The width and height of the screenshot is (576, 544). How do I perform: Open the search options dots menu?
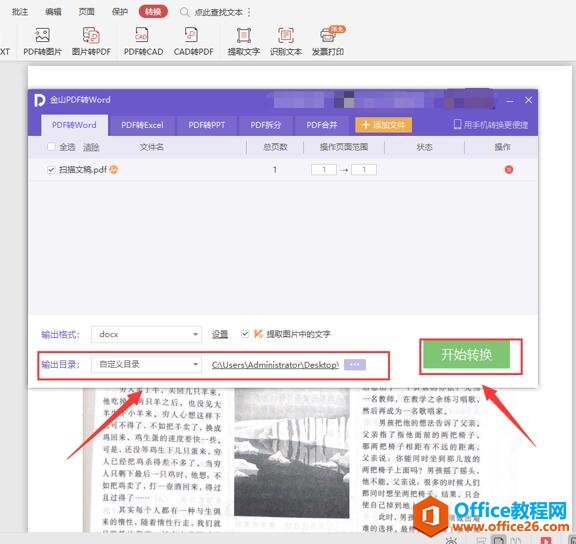pyautogui.click(x=249, y=12)
